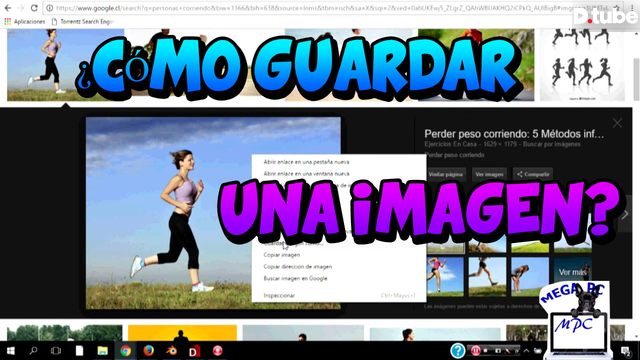Open the red circular recorder app in taskbar
The height and width of the screenshot is (360, 640).
(x=218, y=351)
